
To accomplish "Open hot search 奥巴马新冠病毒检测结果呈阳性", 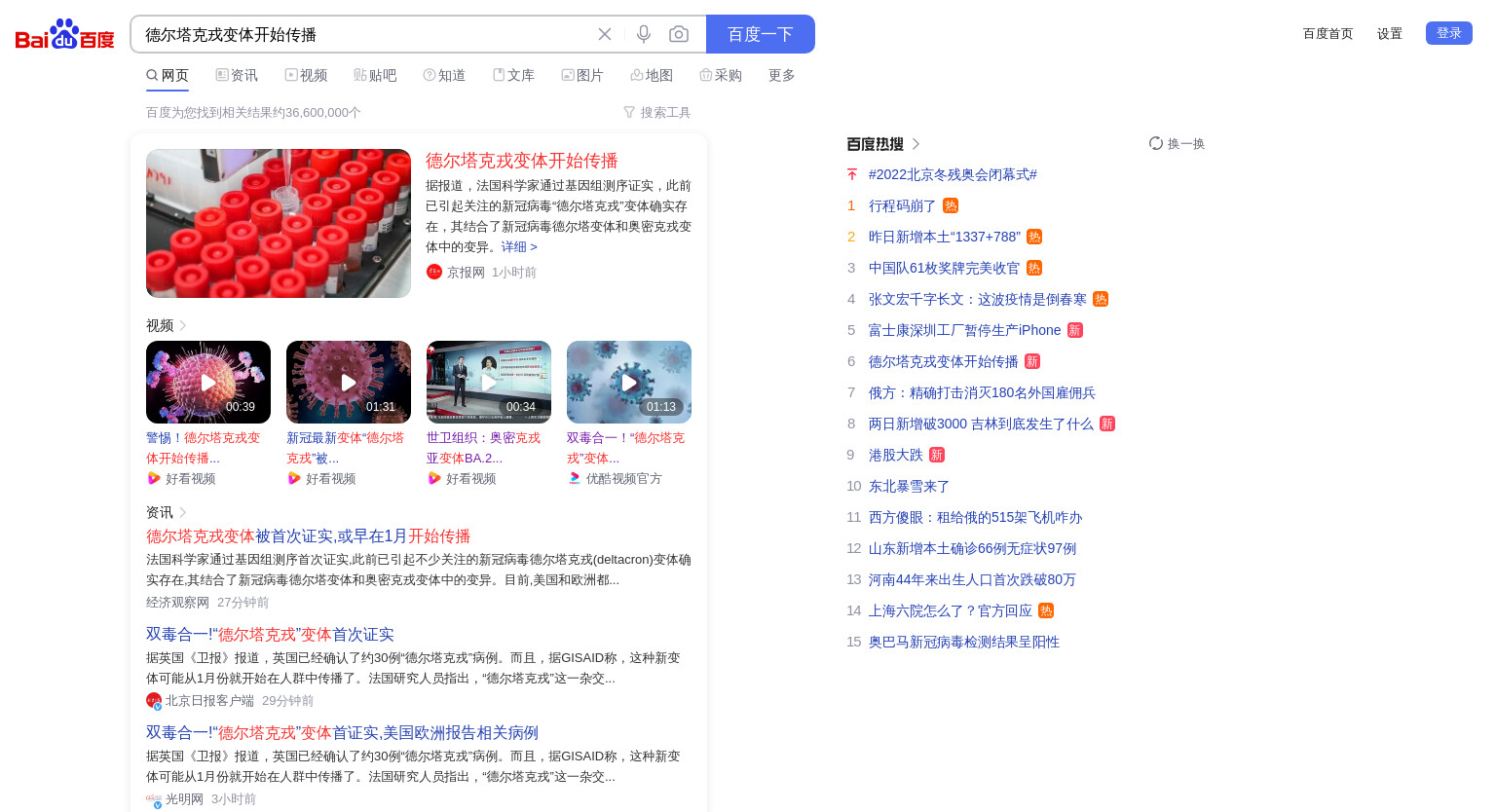I will tap(964, 642).
